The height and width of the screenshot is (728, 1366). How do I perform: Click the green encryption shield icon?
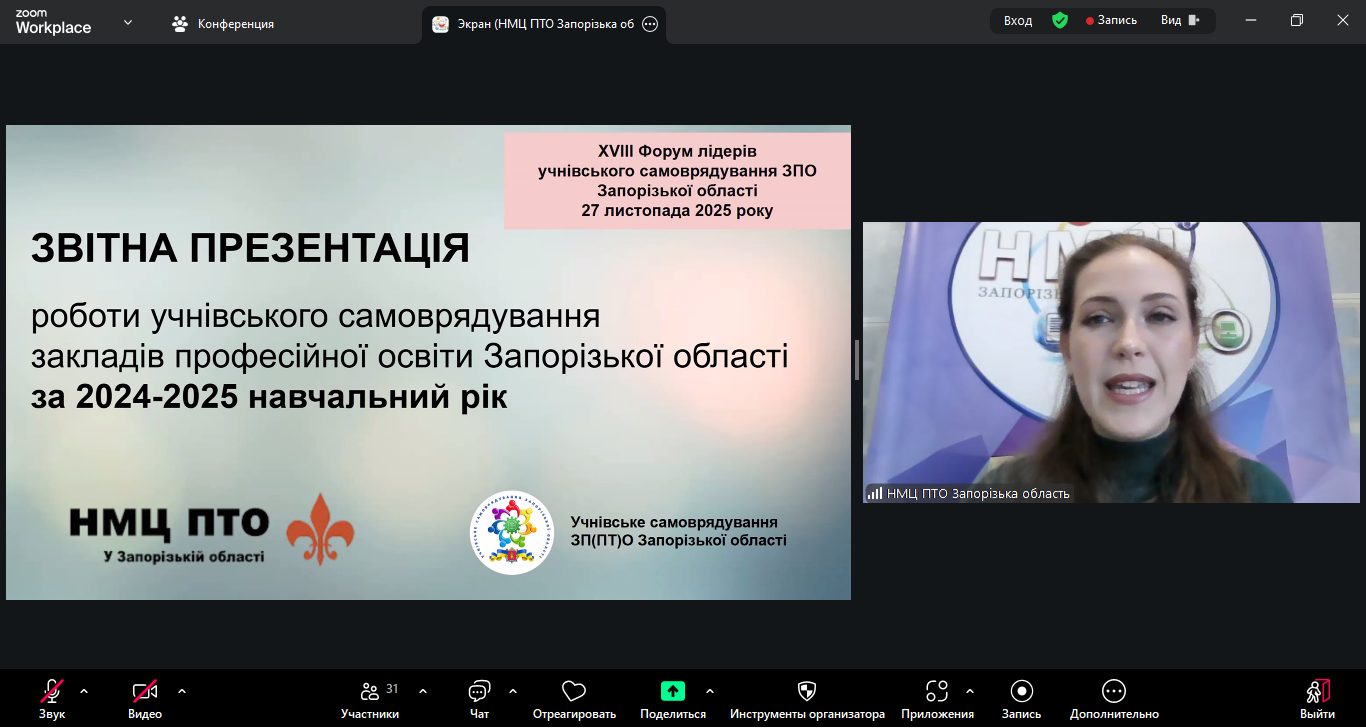point(1060,20)
